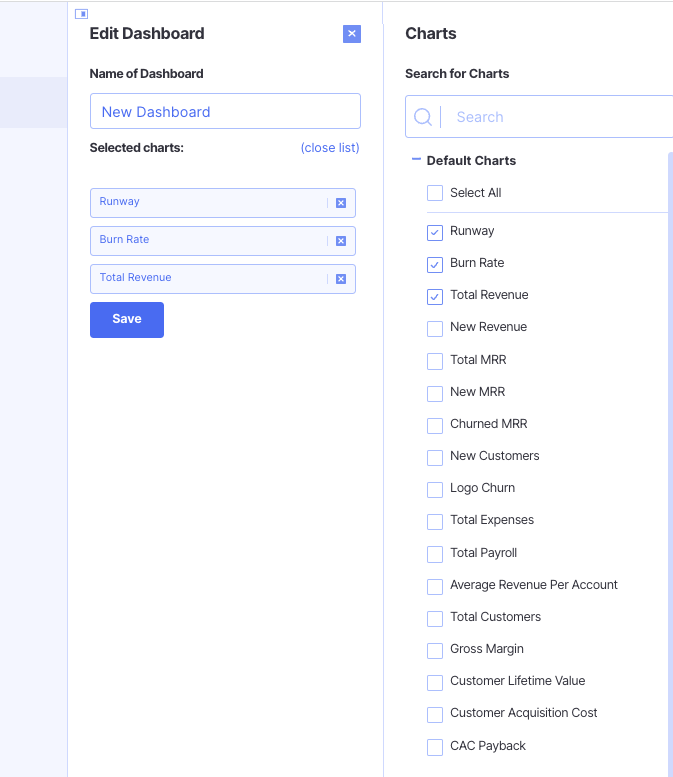Screen dimensions: 673x777
Task: Click the search magnifier icon
Action: click(423, 117)
